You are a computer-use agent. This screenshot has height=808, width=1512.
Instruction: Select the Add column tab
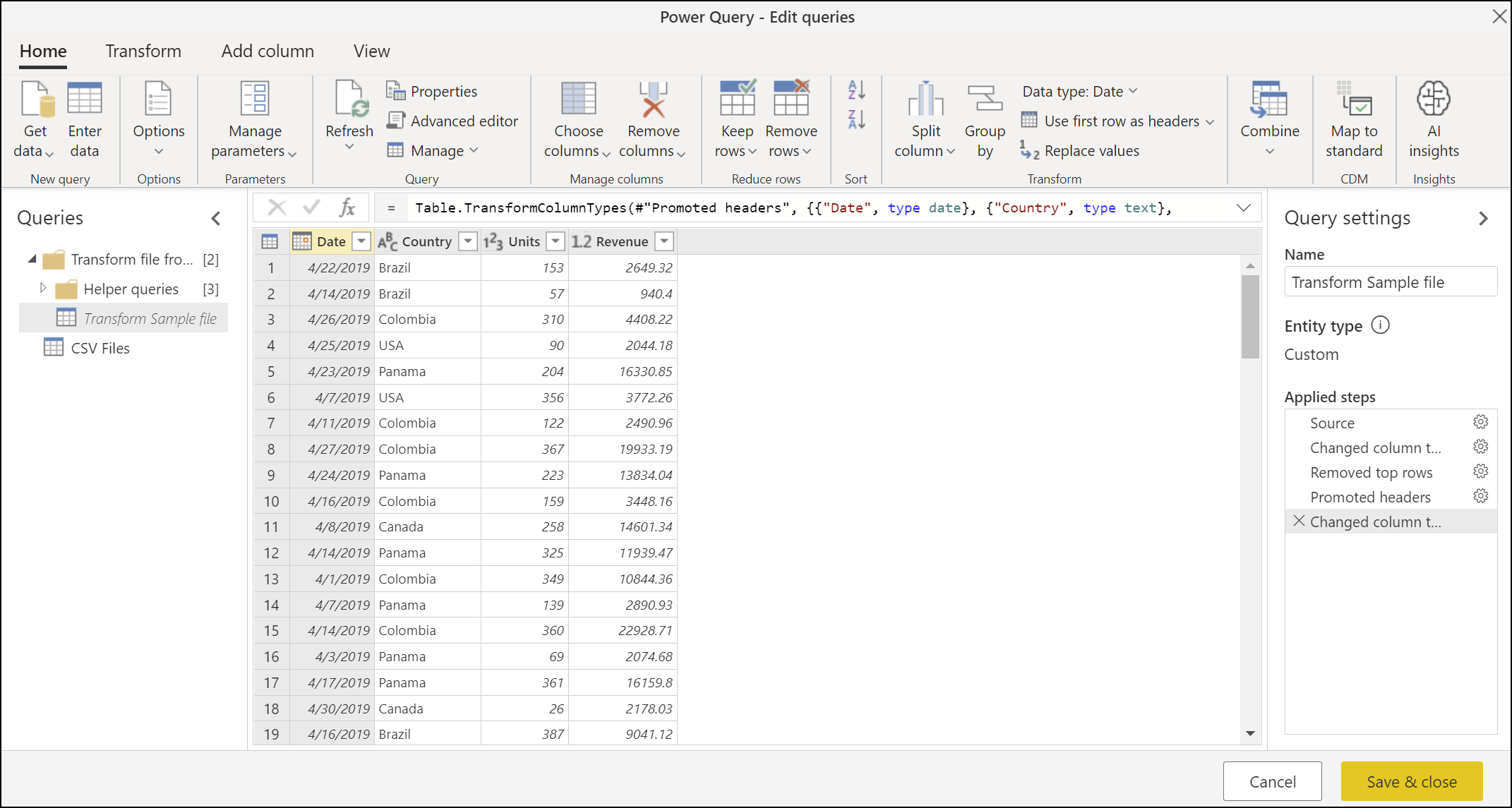click(x=267, y=49)
